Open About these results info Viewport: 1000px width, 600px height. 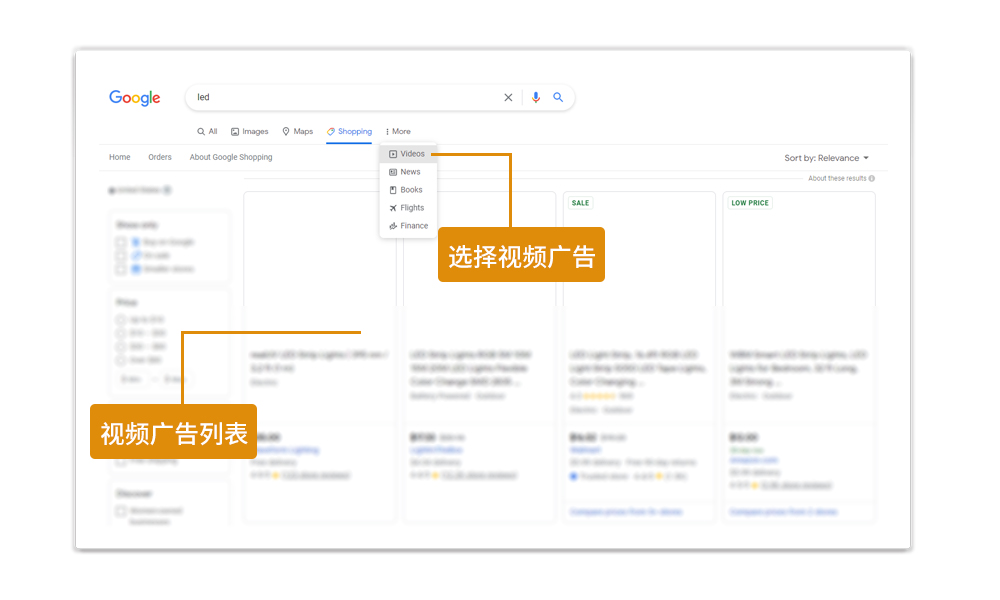click(841, 179)
